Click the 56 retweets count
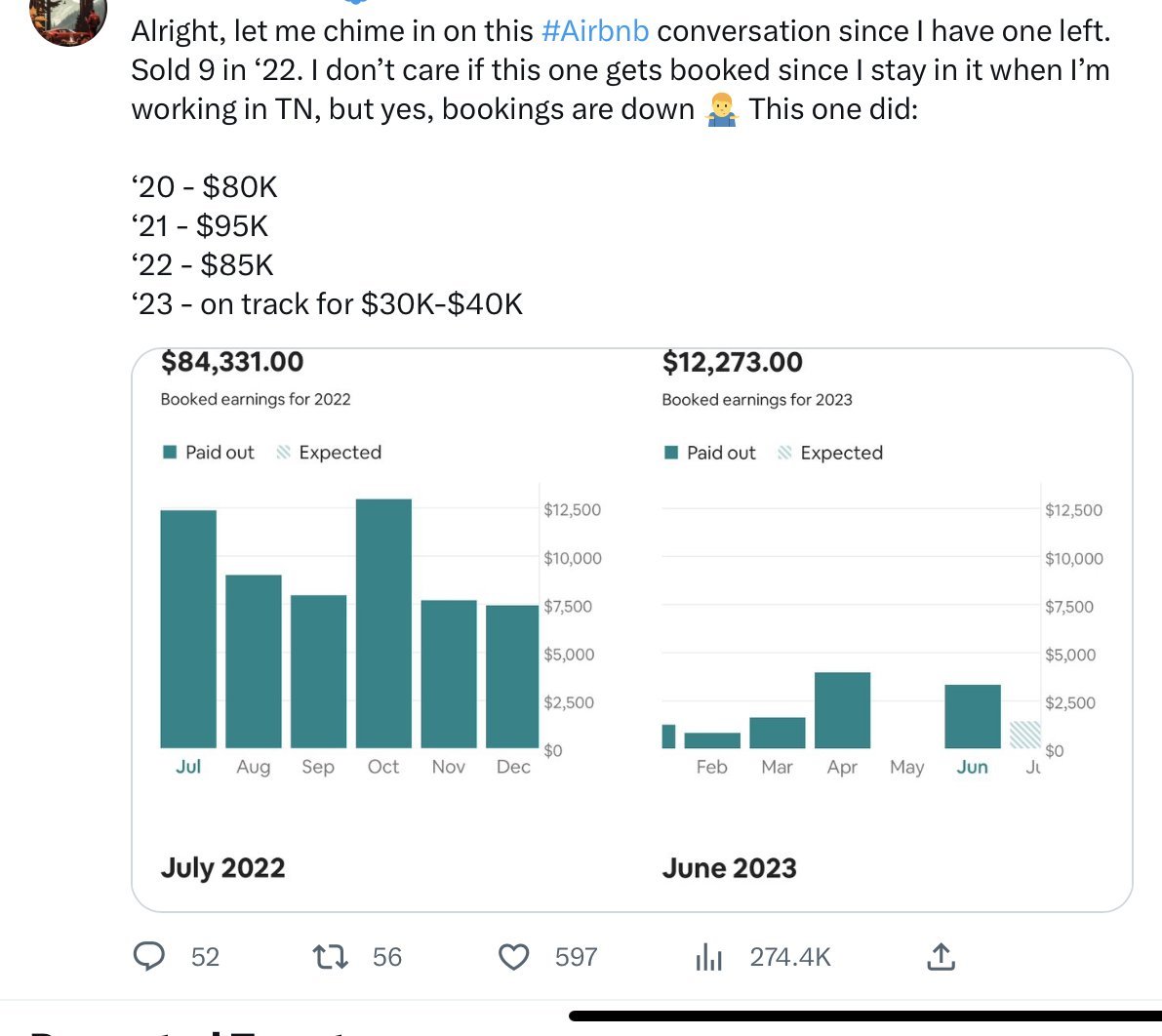Screen dimensions: 1162x1036 386,957
